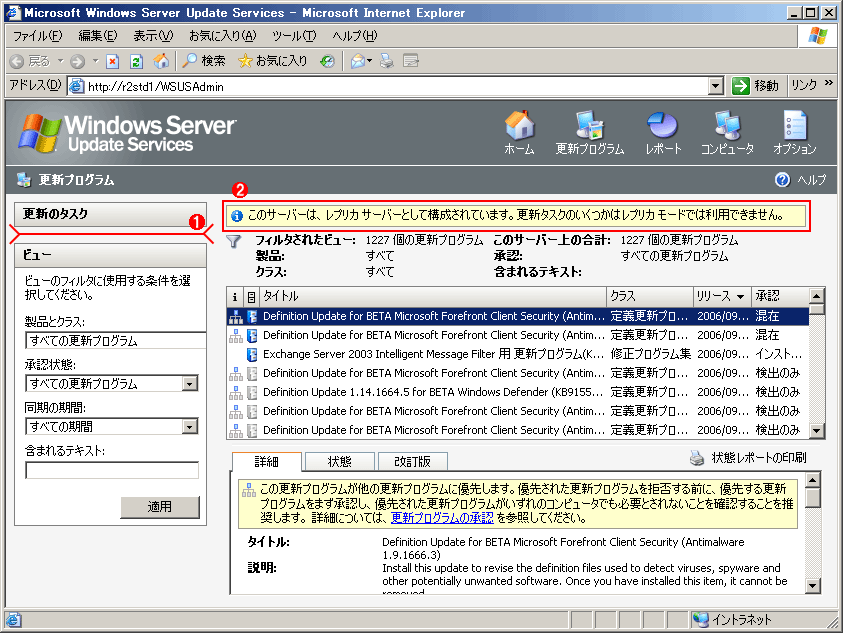Viewport: 843px width, 633px height.
Task: Click the IE back arrow icon
Action: pyautogui.click(x=17, y=61)
